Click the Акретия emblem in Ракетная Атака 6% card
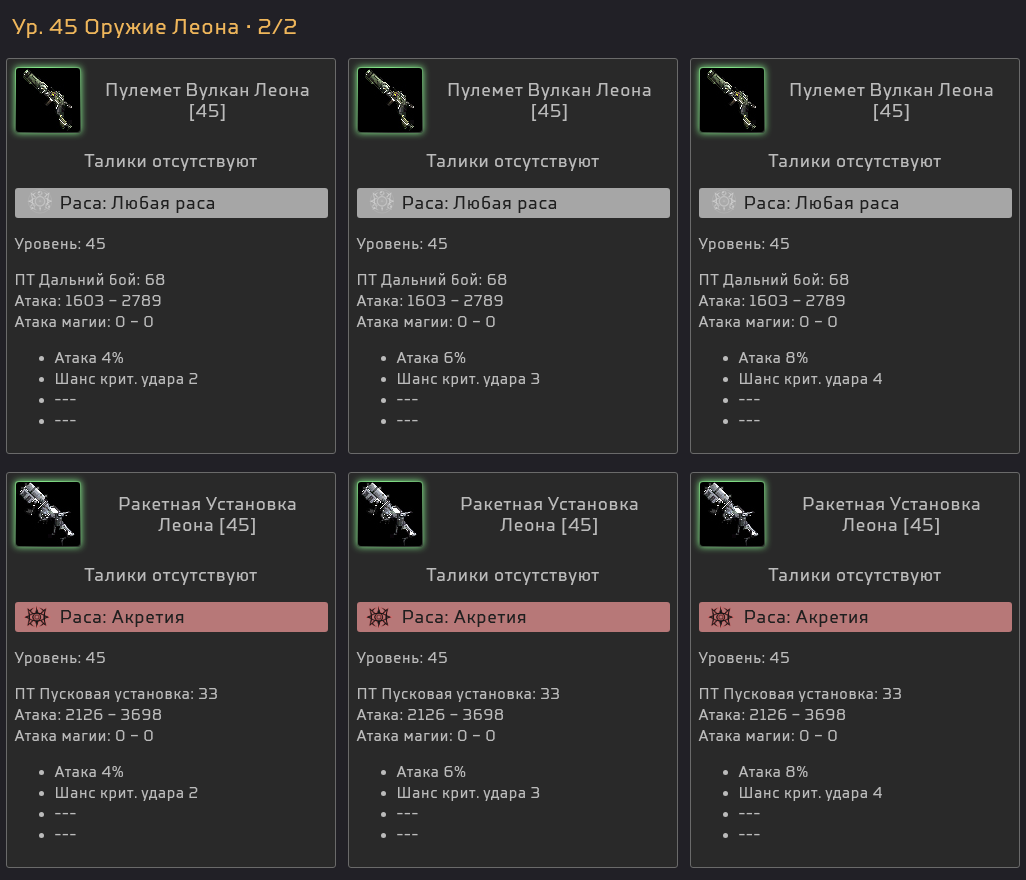1026x880 pixels. (379, 617)
